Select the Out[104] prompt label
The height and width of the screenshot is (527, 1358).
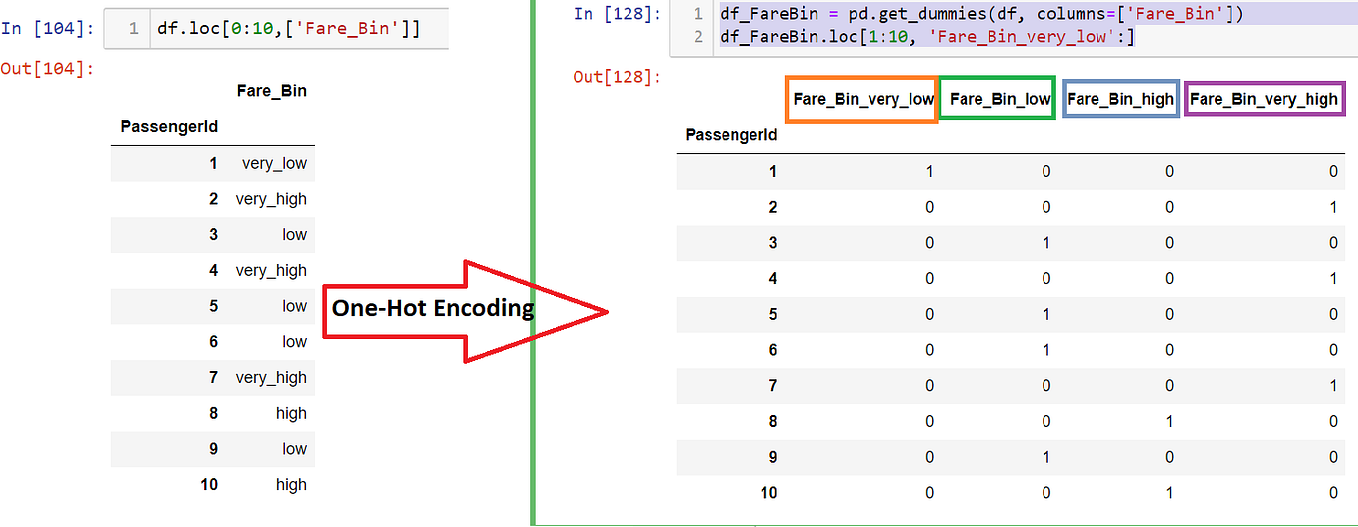[x=48, y=68]
